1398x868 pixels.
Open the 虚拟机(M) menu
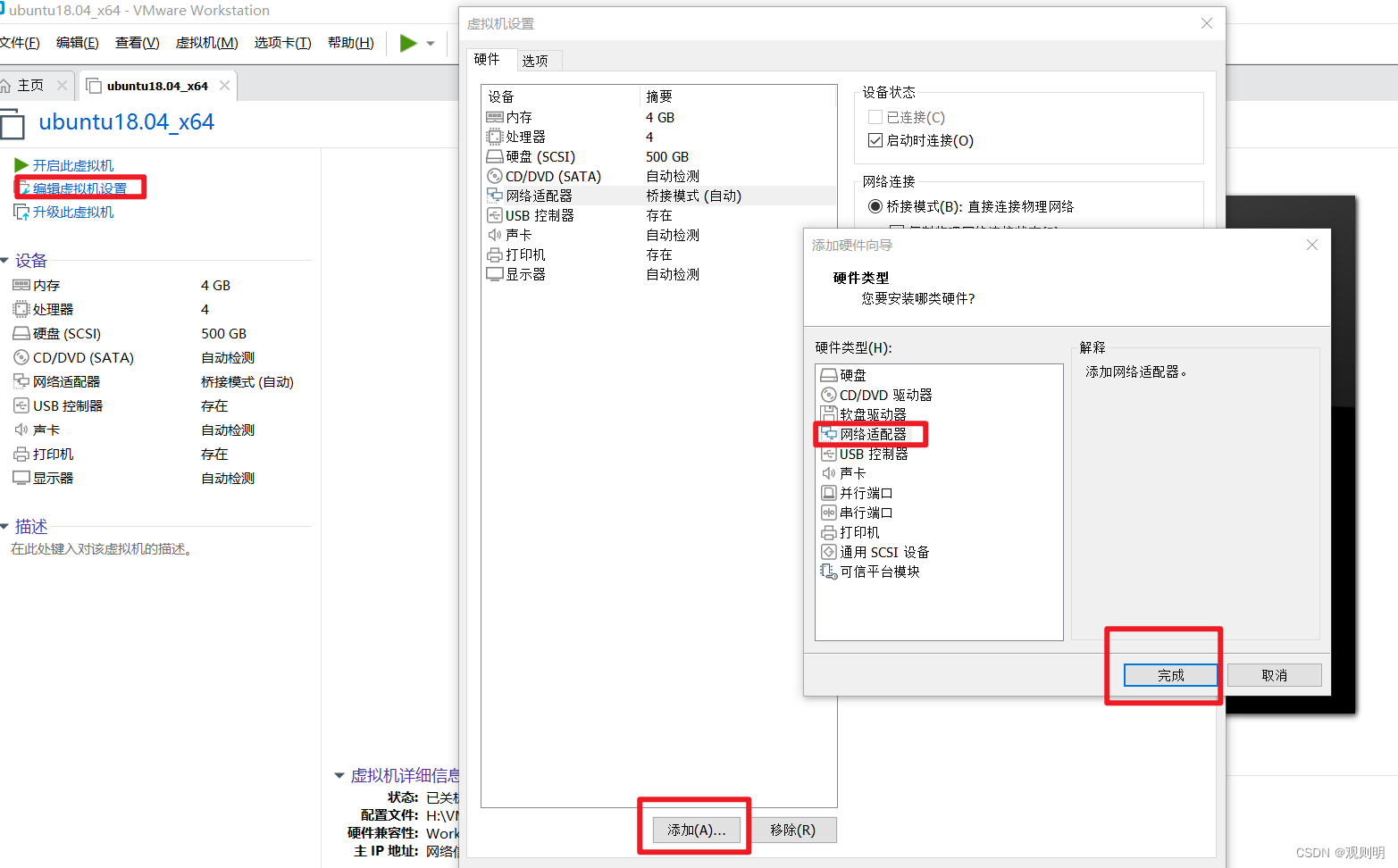pos(207,43)
